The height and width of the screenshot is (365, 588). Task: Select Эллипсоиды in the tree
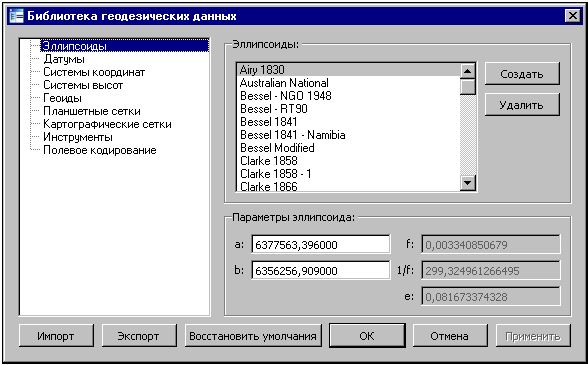click(x=124, y=46)
